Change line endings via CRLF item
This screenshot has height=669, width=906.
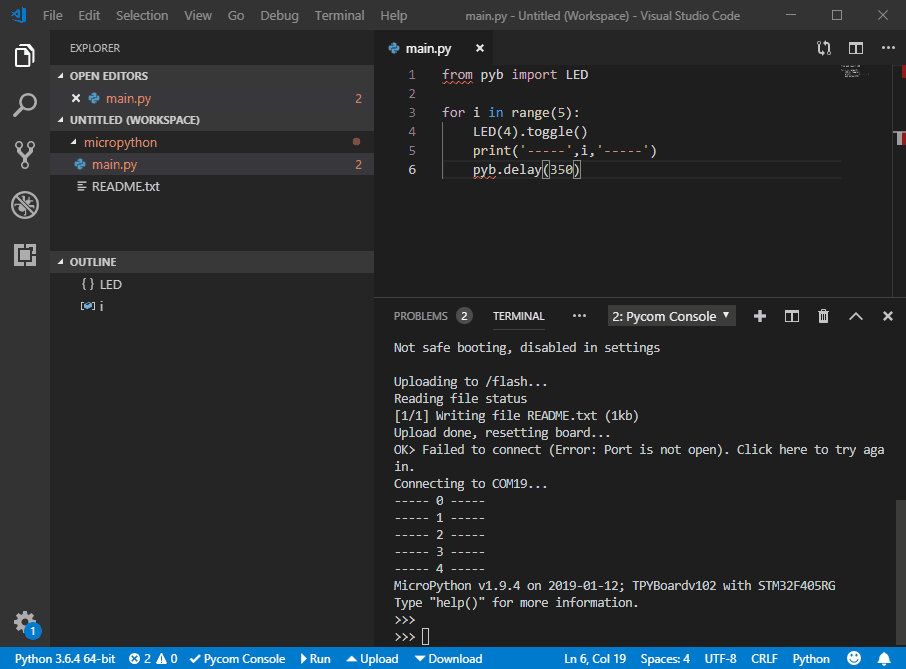pos(764,659)
